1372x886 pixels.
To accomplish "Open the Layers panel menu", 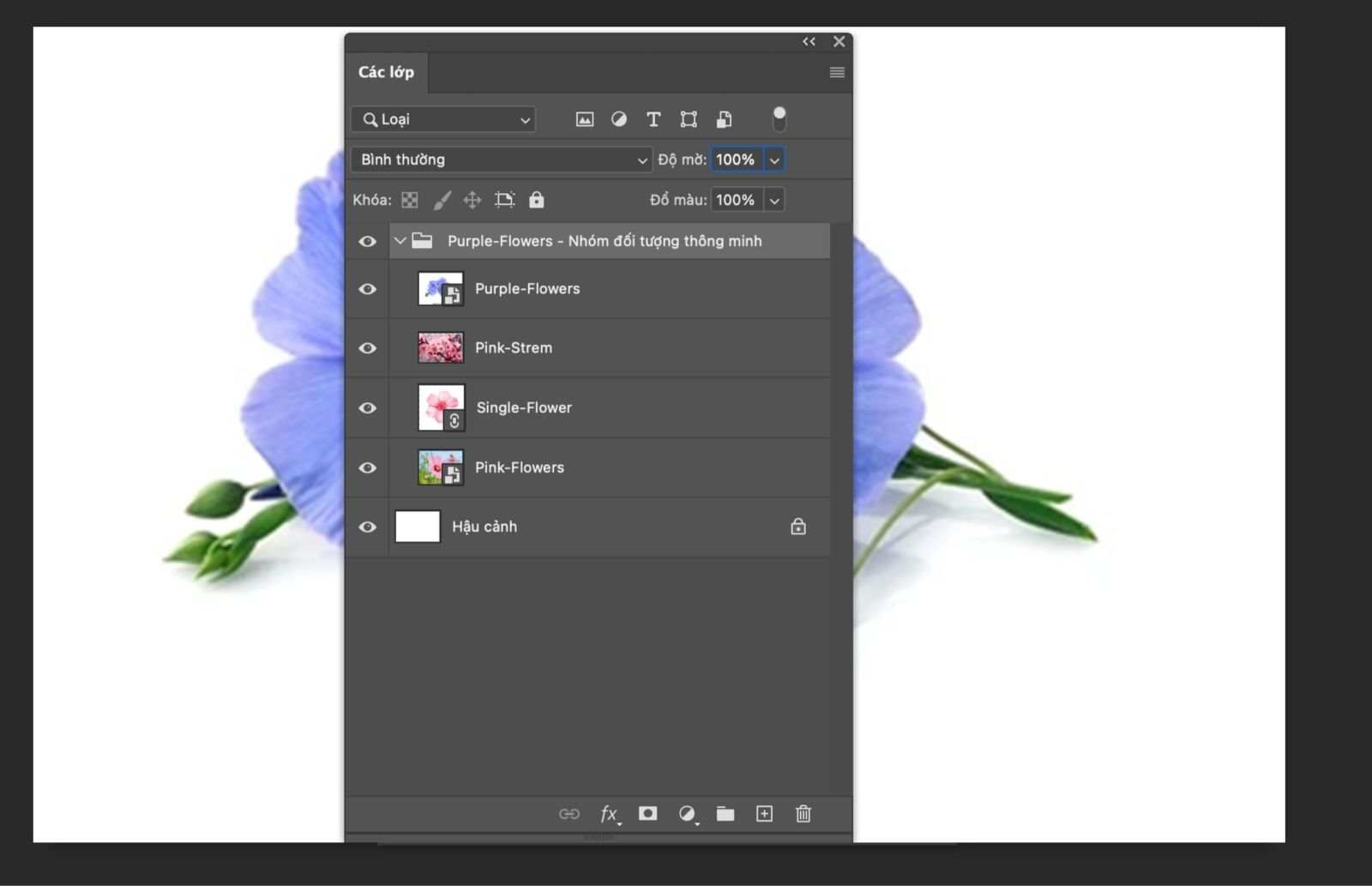I will [837, 72].
